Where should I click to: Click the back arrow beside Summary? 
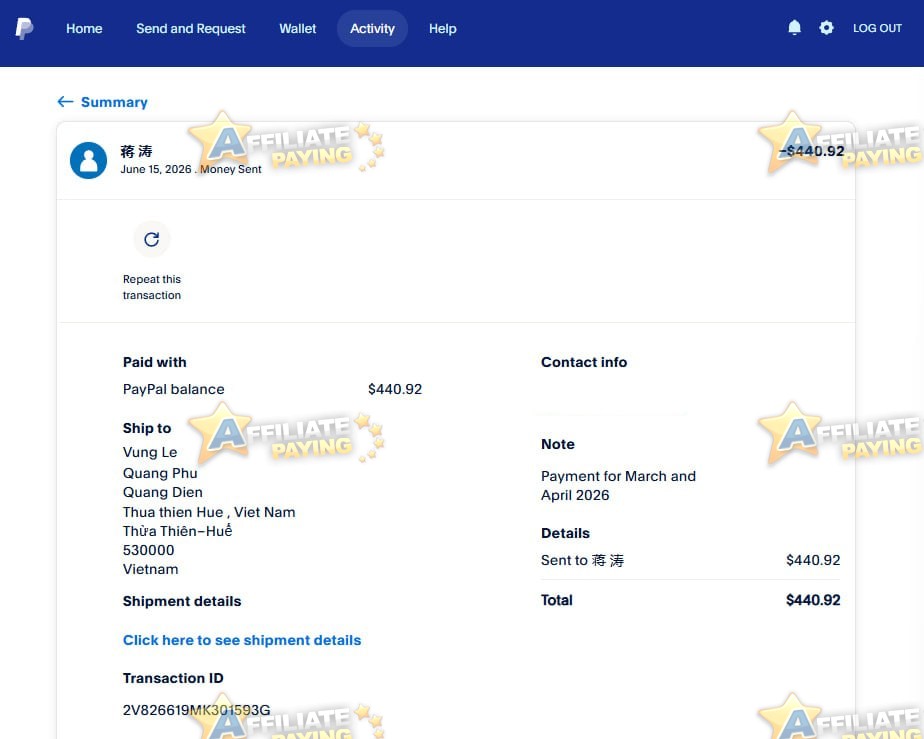pos(65,102)
